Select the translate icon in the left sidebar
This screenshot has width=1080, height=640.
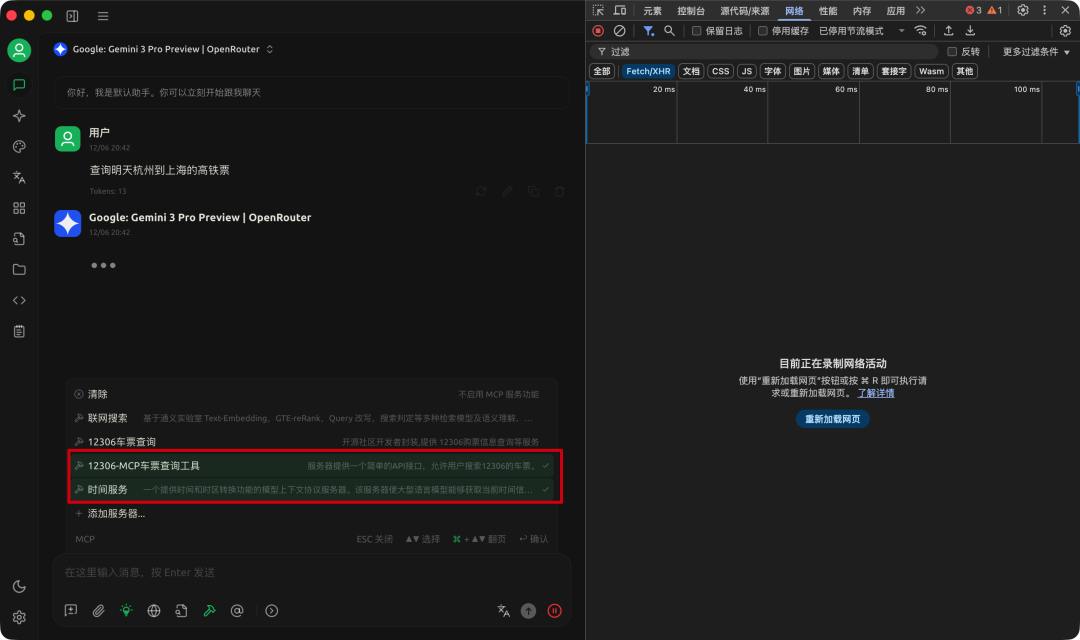click(x=19, y=177)
